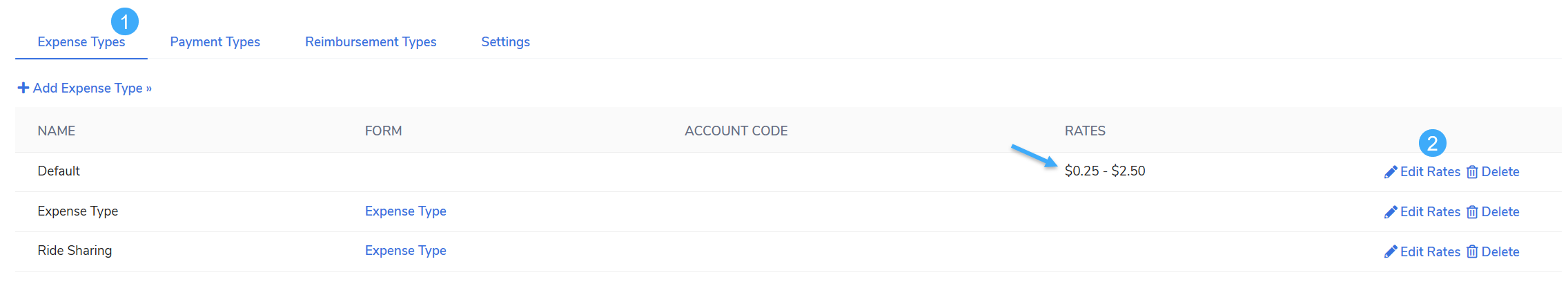This screenshot has height=295, width=1568.
Task: Open Expense Type form link in Expense Type row
Action: point(406,211)
